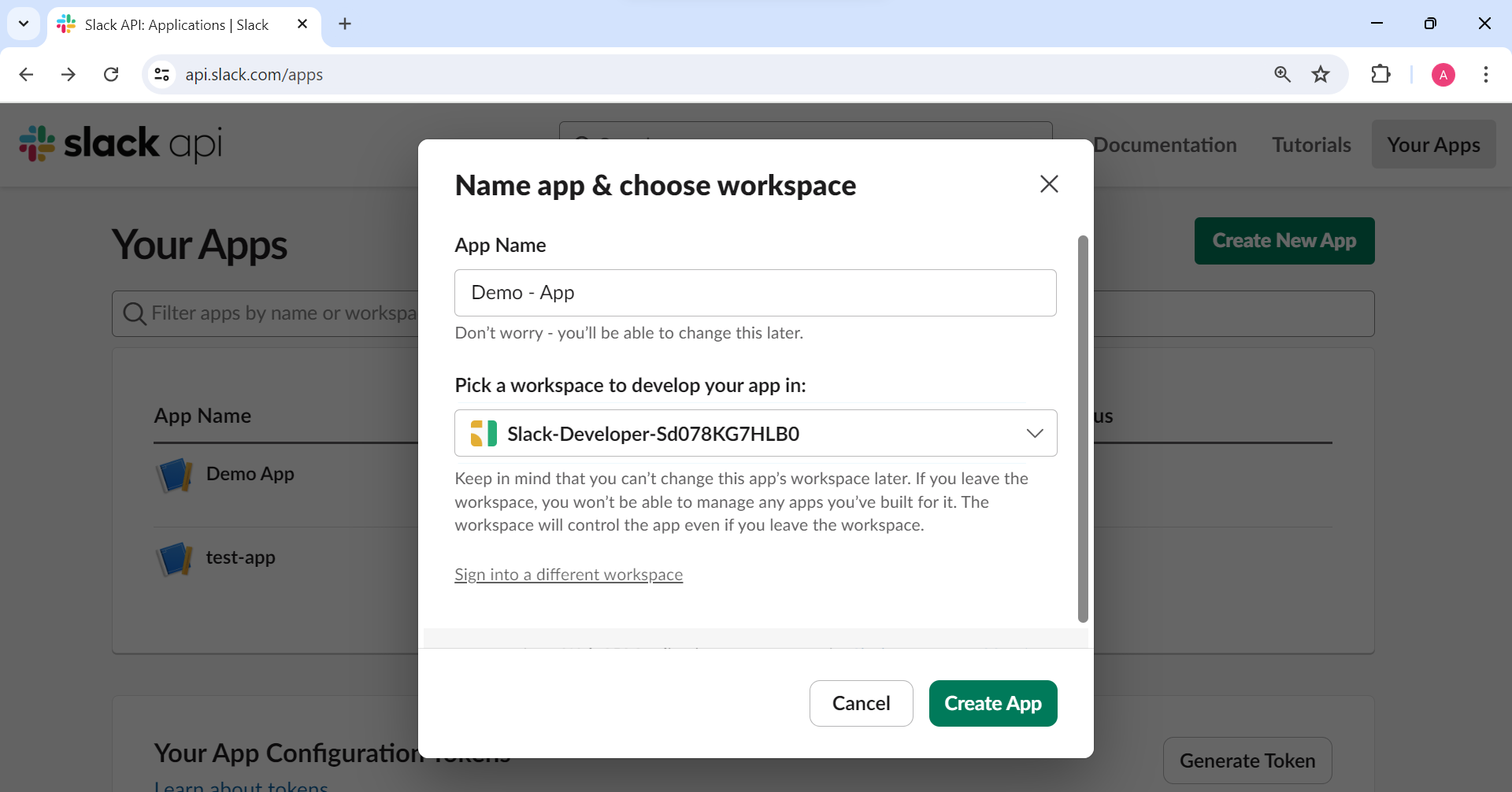Click the 'Your Apps' page heading
Screen dimensions: 1512x792
coord(199,244)
